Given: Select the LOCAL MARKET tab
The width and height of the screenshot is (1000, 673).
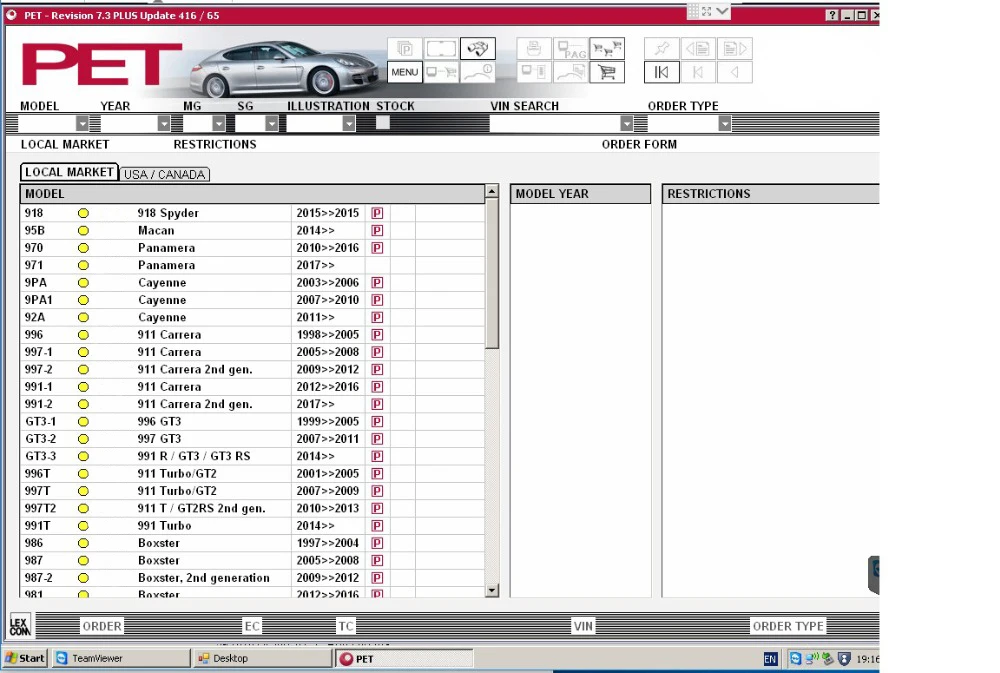Looking at the screenshot, I should [69, 172].
